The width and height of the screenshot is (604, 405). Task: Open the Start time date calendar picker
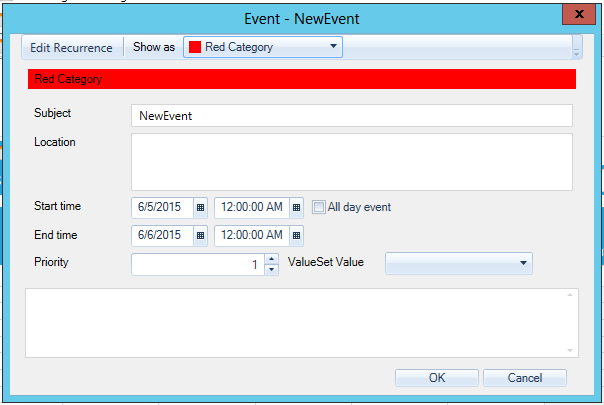tap(200, 207)
